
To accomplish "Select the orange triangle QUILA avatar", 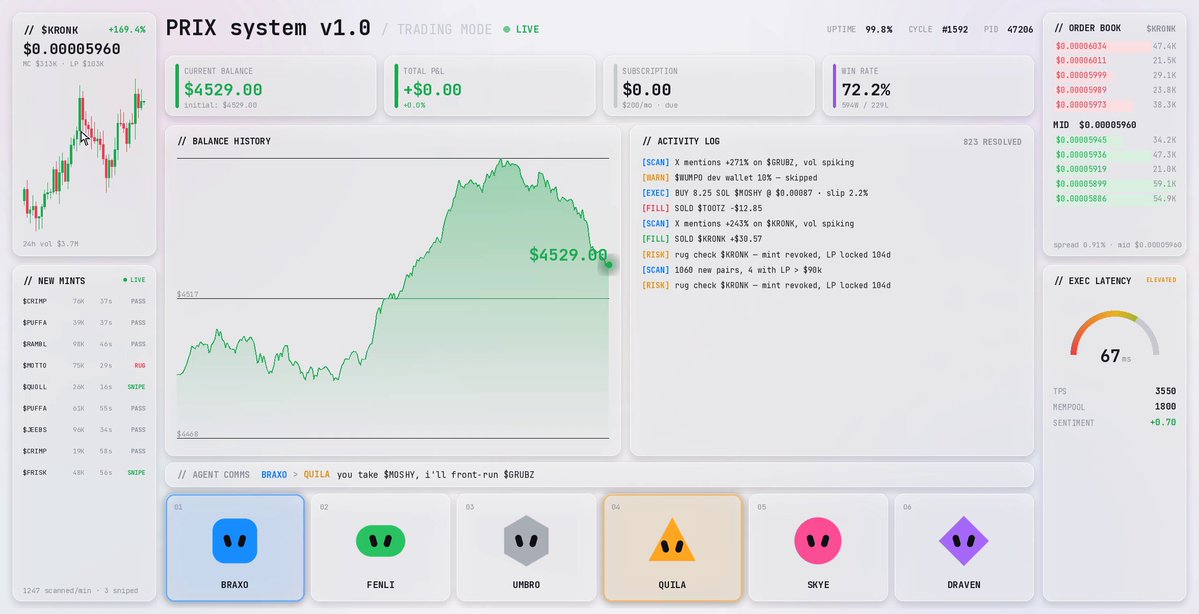I will tap(672, 540).
